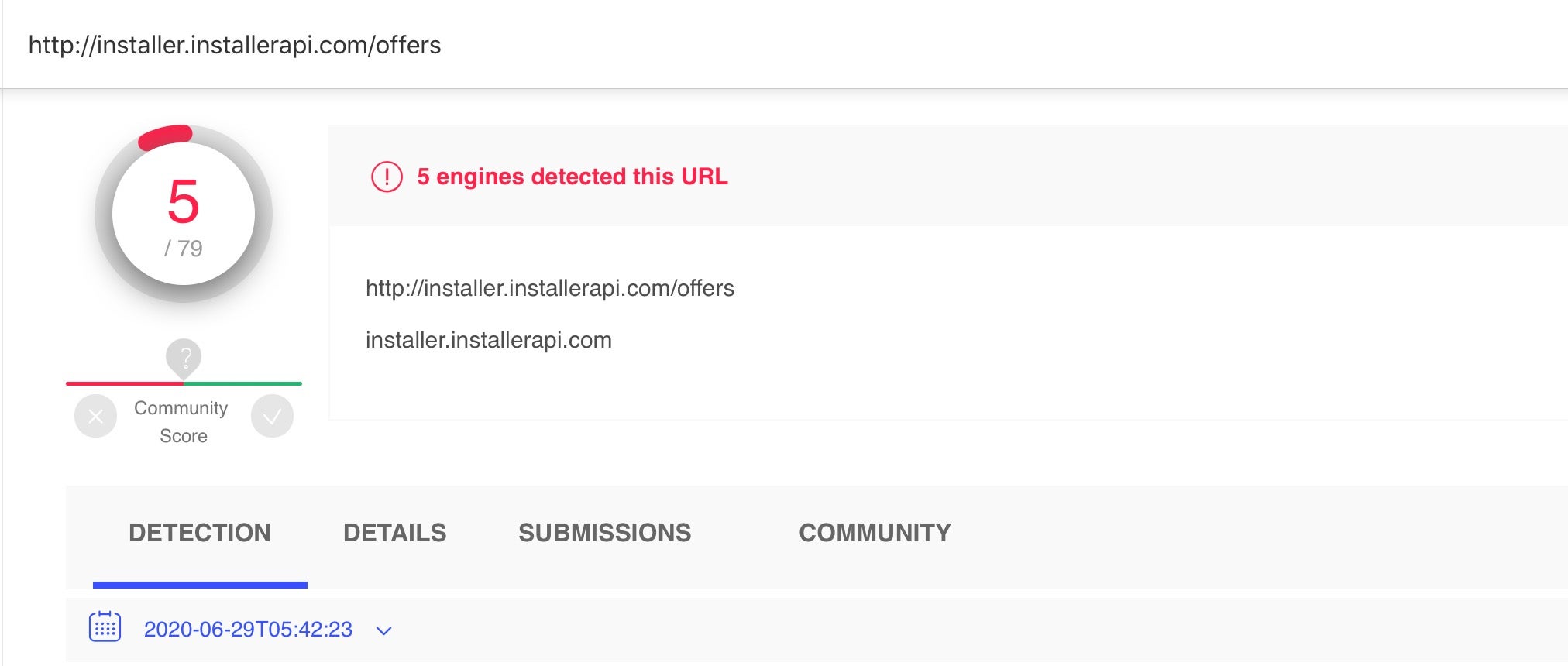Expand the scan date chevron
The image size is (1568, 666).
383,630
